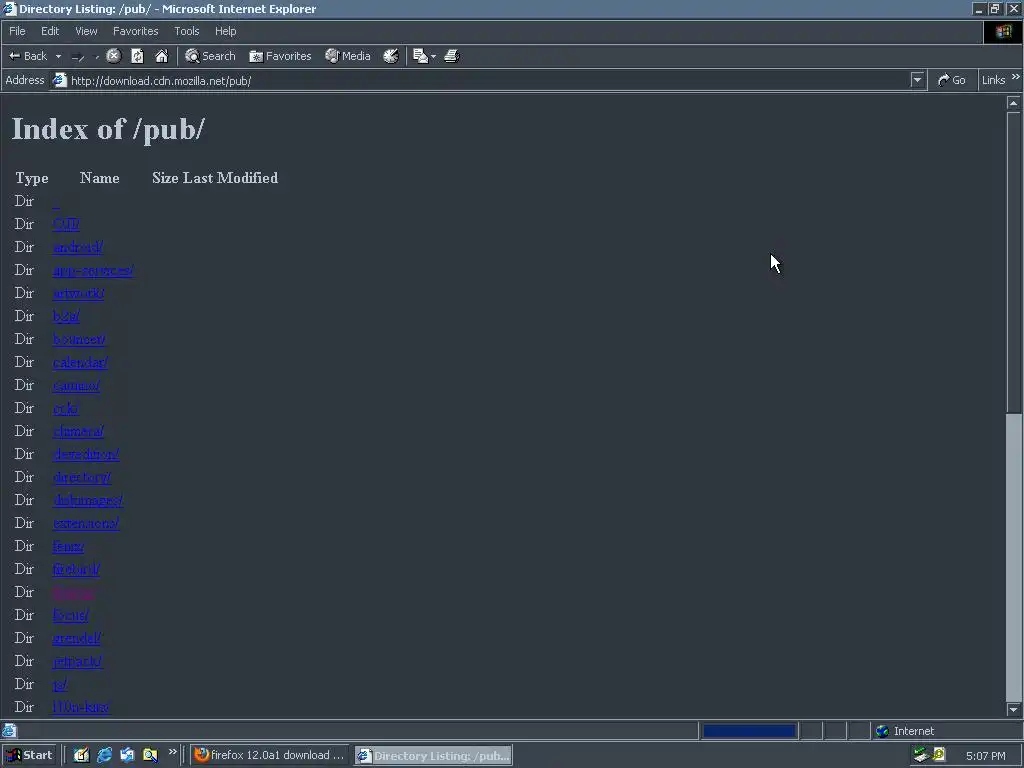1024x768 pixels.
Task: Open the visited purple firefox/ link
Action: (74, 592)
